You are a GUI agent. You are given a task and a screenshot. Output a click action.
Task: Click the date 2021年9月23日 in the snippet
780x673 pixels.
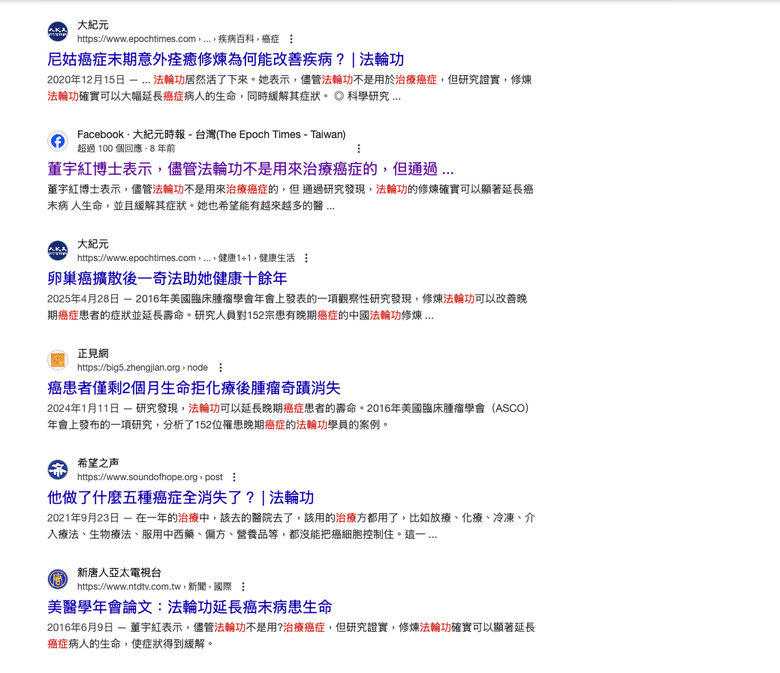pyautogui.click(x=83, y=518)
